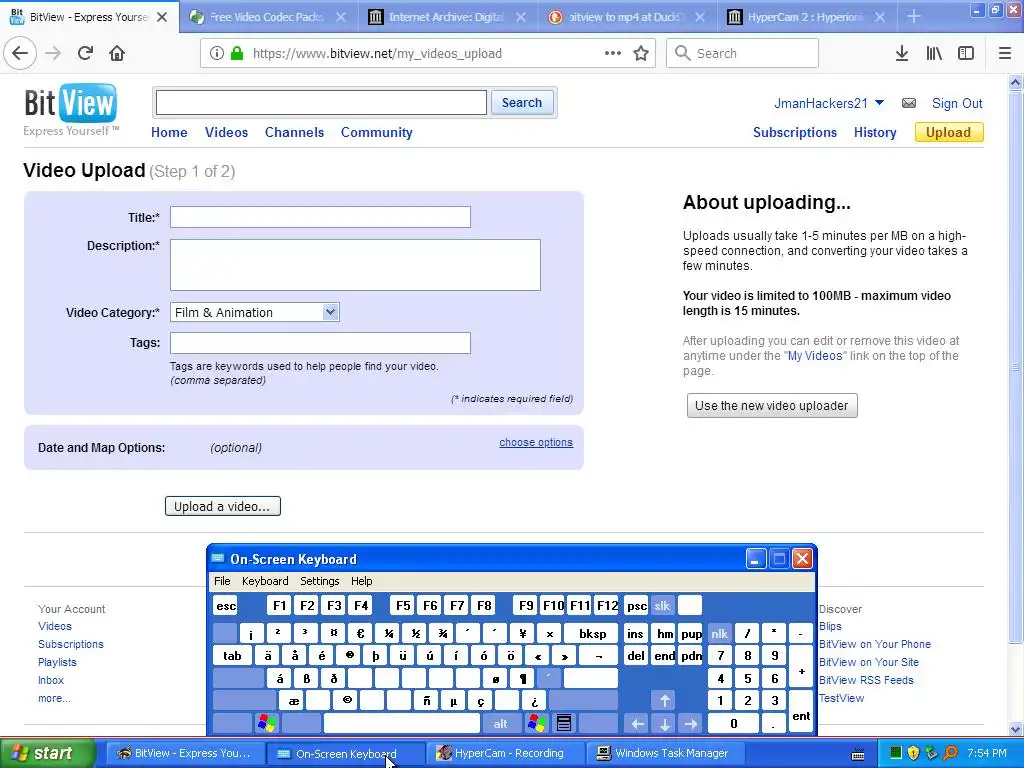This screenshot has height=768, width=1024.
Task: Open the Firefox home page icon
Action: (117, 53)
